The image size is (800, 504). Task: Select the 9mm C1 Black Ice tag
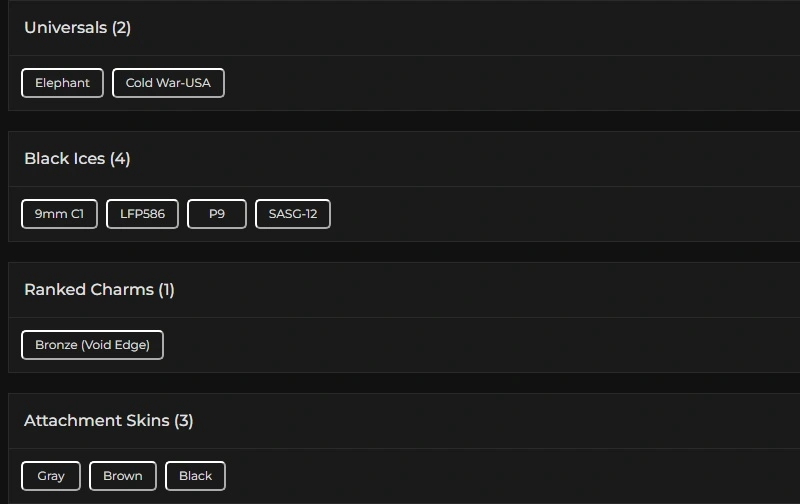(59, 214)
